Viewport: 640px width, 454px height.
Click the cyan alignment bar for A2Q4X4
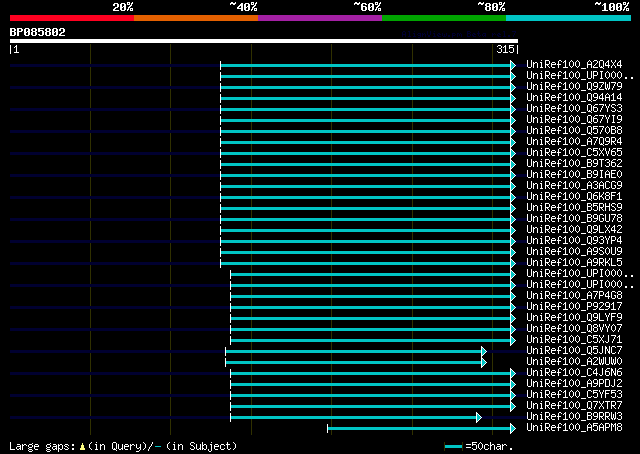click(x=365, y=65)
